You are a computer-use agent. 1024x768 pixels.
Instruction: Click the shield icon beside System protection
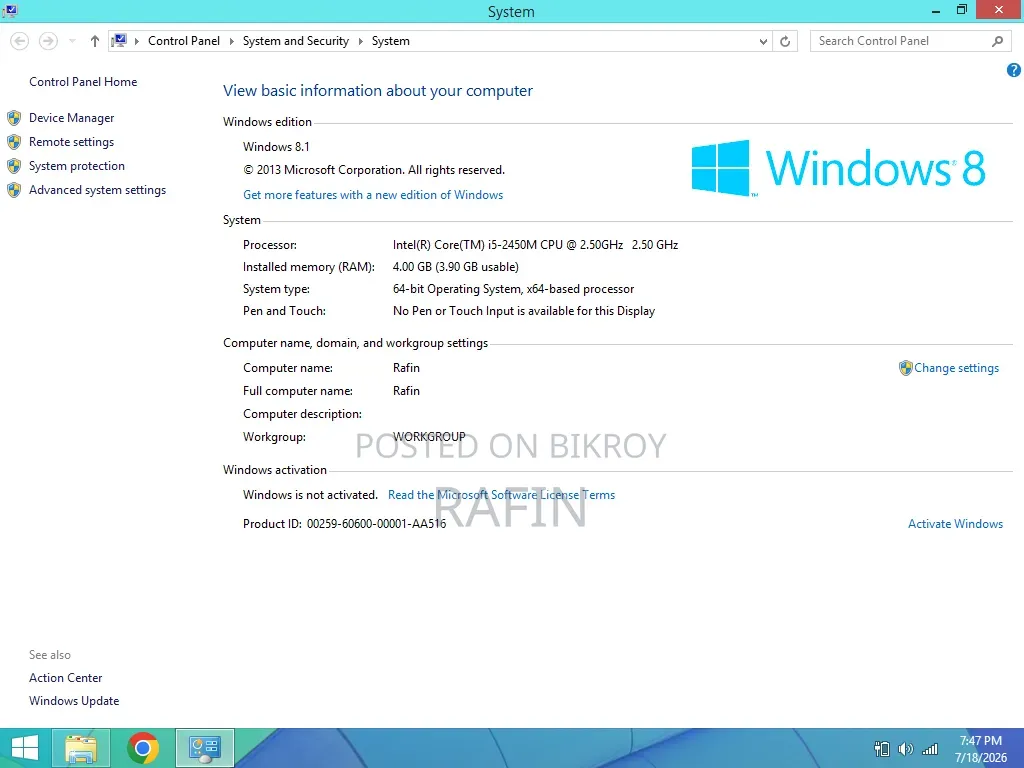tap(14, 166)
